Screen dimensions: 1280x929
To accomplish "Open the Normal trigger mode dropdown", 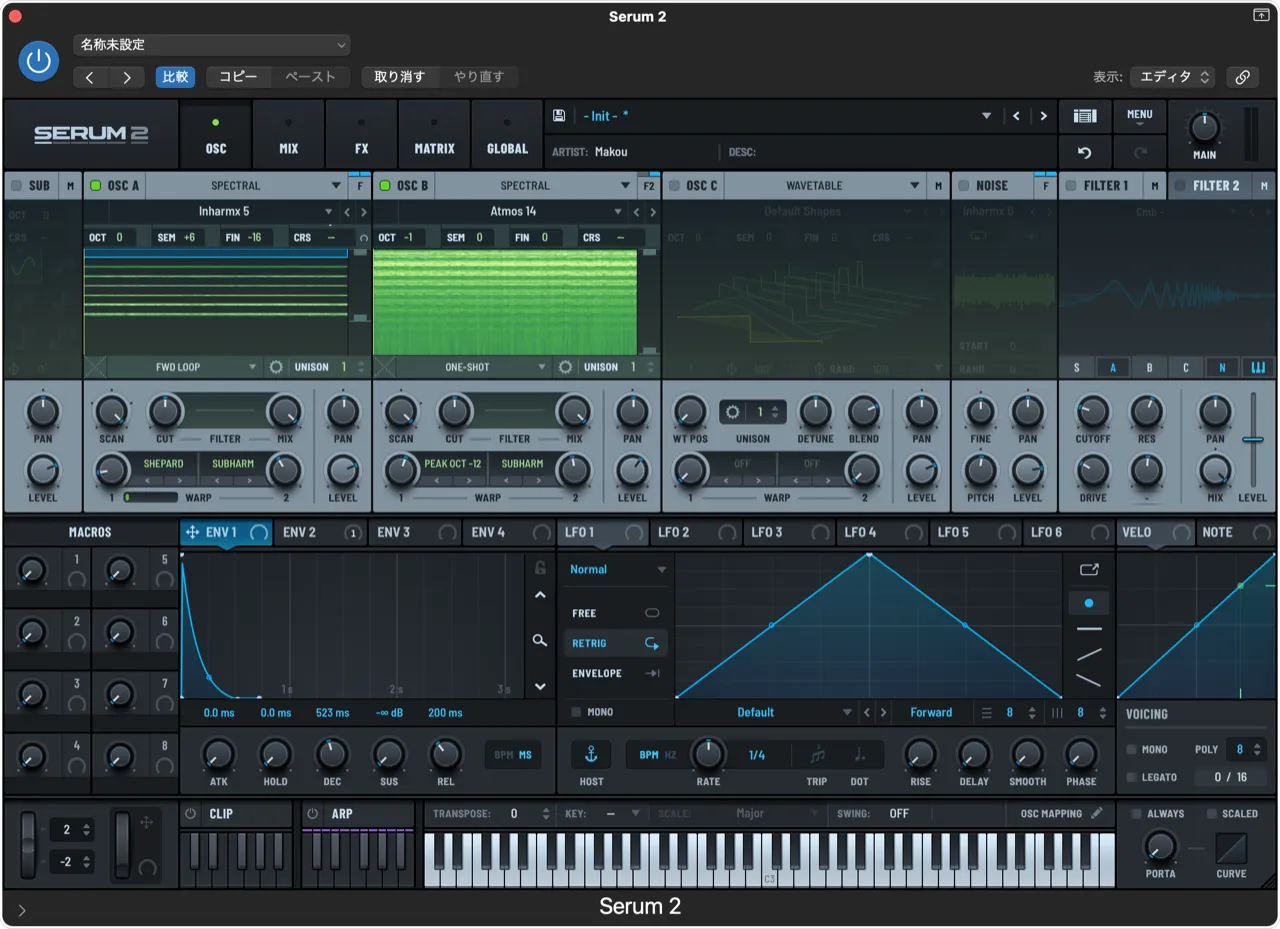I will [x=615, y=568].
